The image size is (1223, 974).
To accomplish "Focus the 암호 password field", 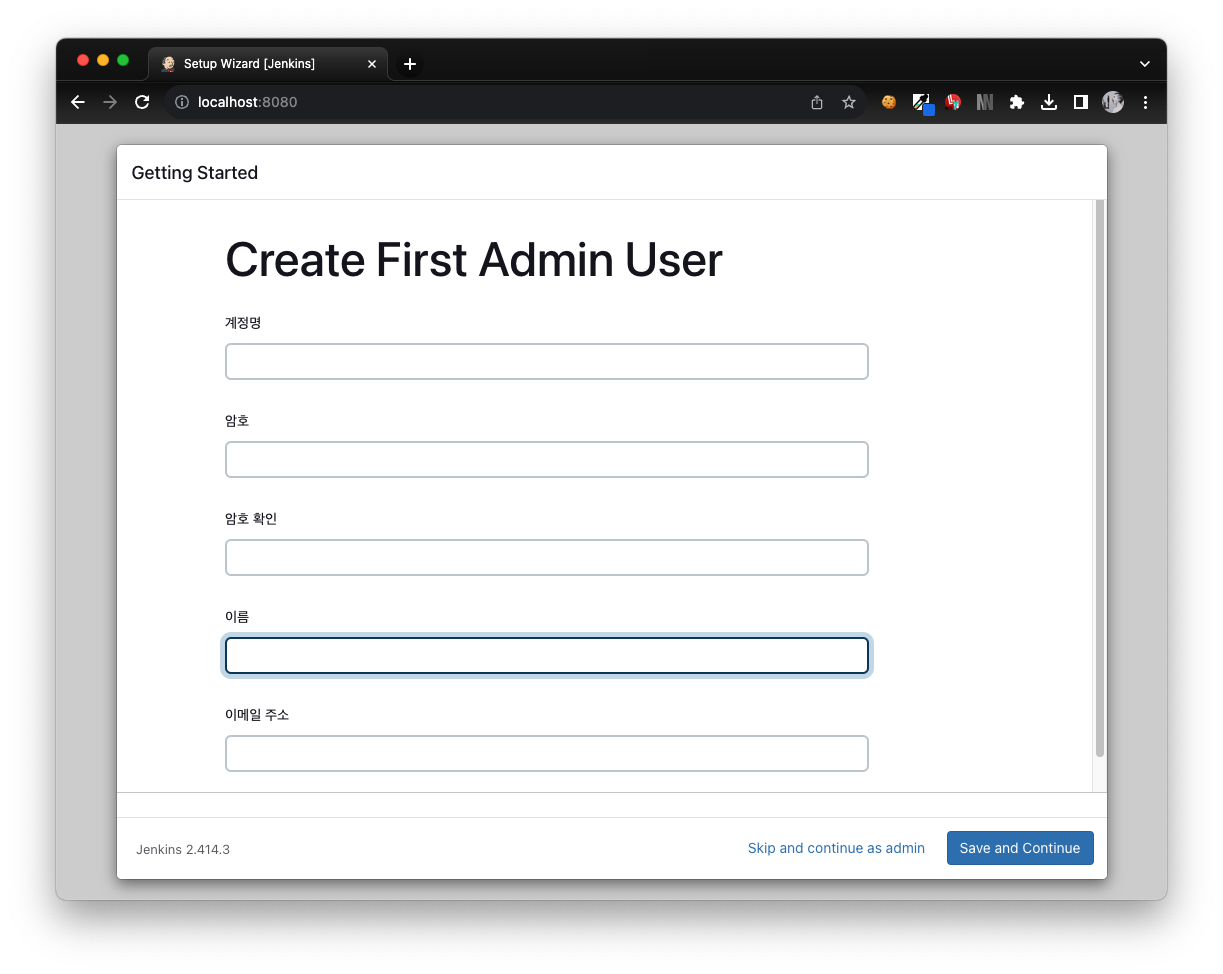I will tap(547, 459).
